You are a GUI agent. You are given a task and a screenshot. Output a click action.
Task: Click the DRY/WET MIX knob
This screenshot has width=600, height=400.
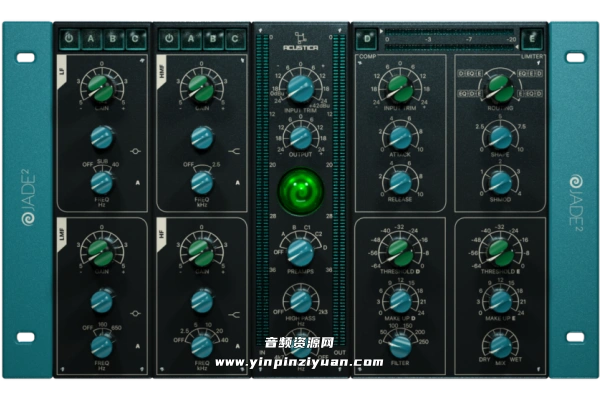[x=501, y=346]
